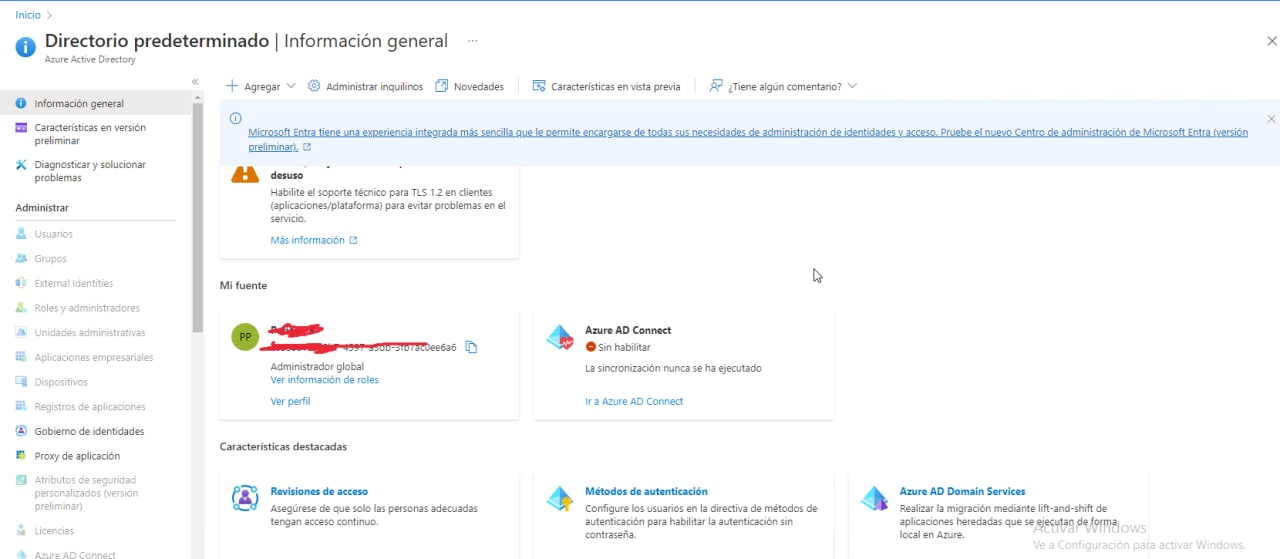Click Ver información de roles link
The image size is (1280, 559).
325,380
